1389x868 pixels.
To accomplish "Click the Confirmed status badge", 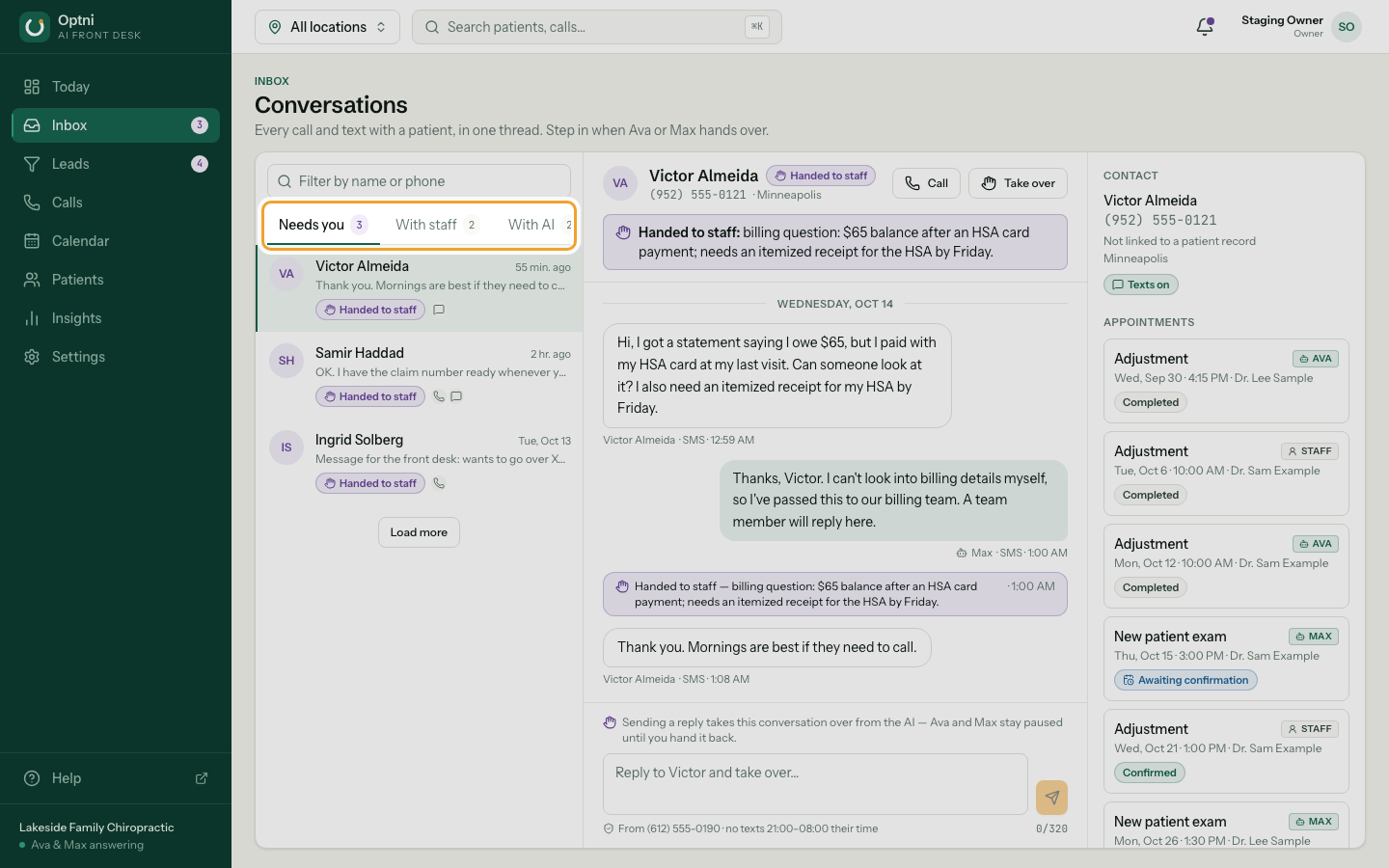I will point(1150,773).
